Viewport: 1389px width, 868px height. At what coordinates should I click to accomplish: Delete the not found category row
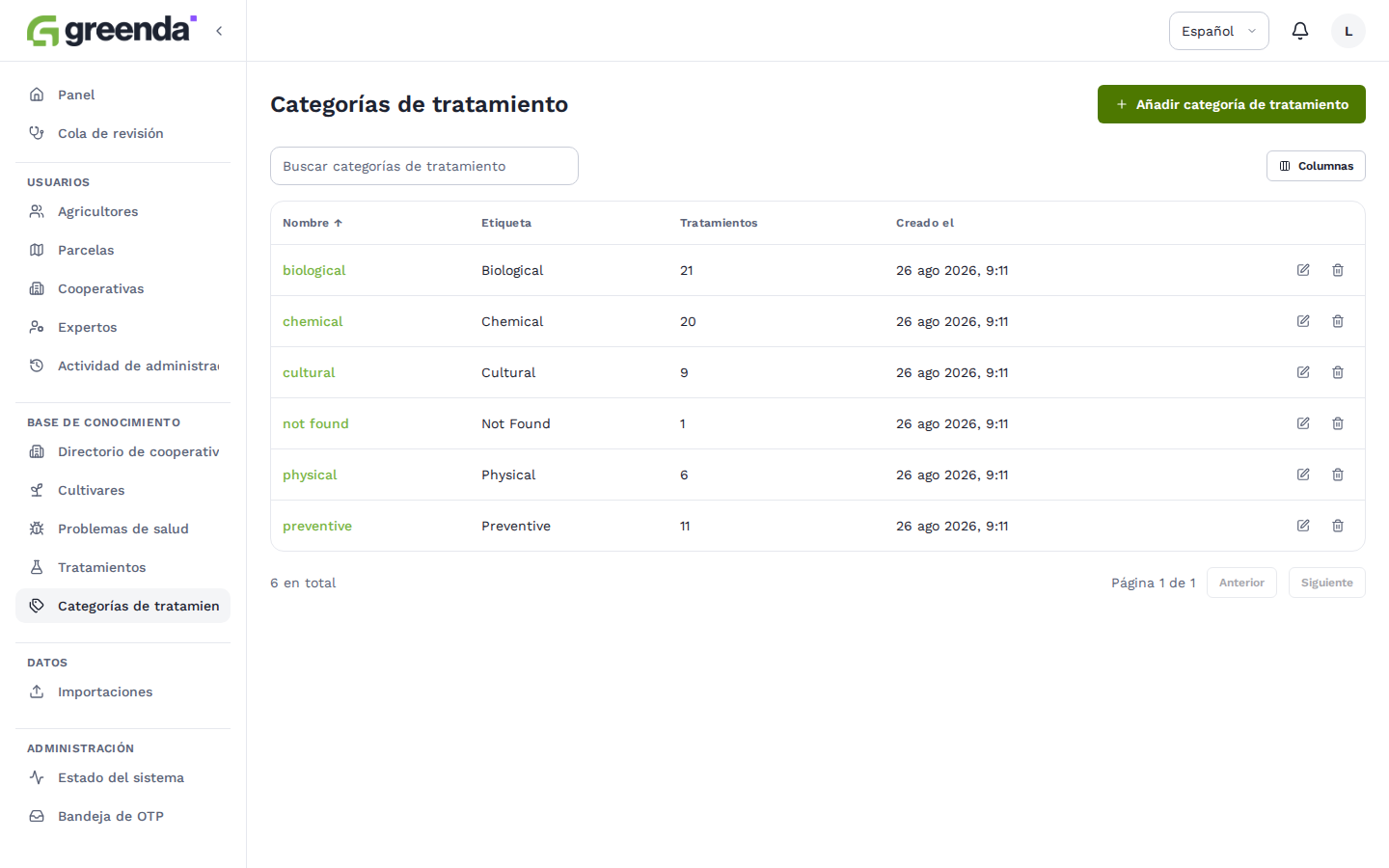[x=1338, y=423]
